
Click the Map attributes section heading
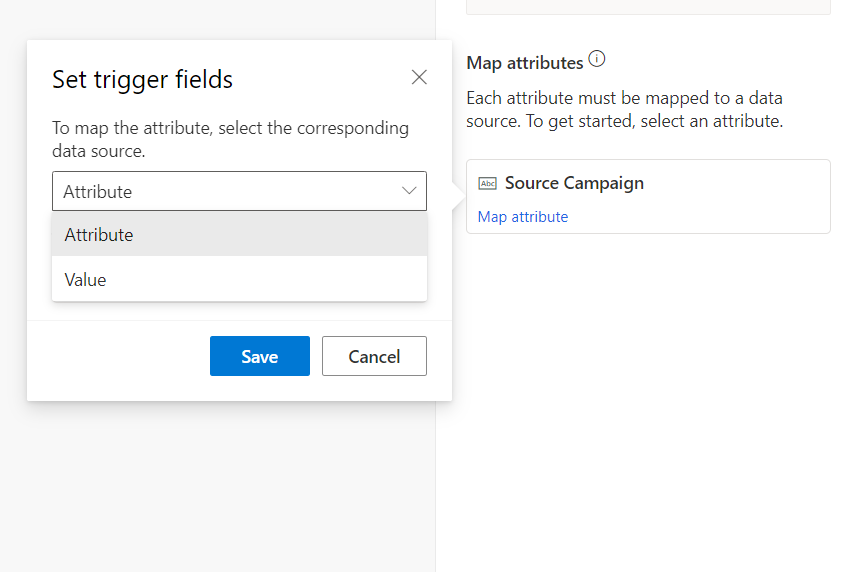[x=524, y=63]
